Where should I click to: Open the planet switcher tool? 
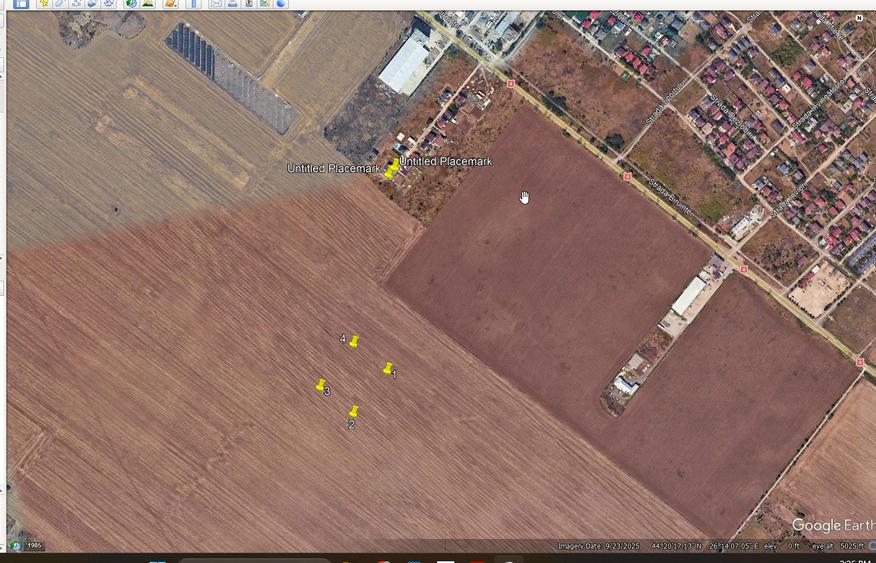(x=170, y=3)
